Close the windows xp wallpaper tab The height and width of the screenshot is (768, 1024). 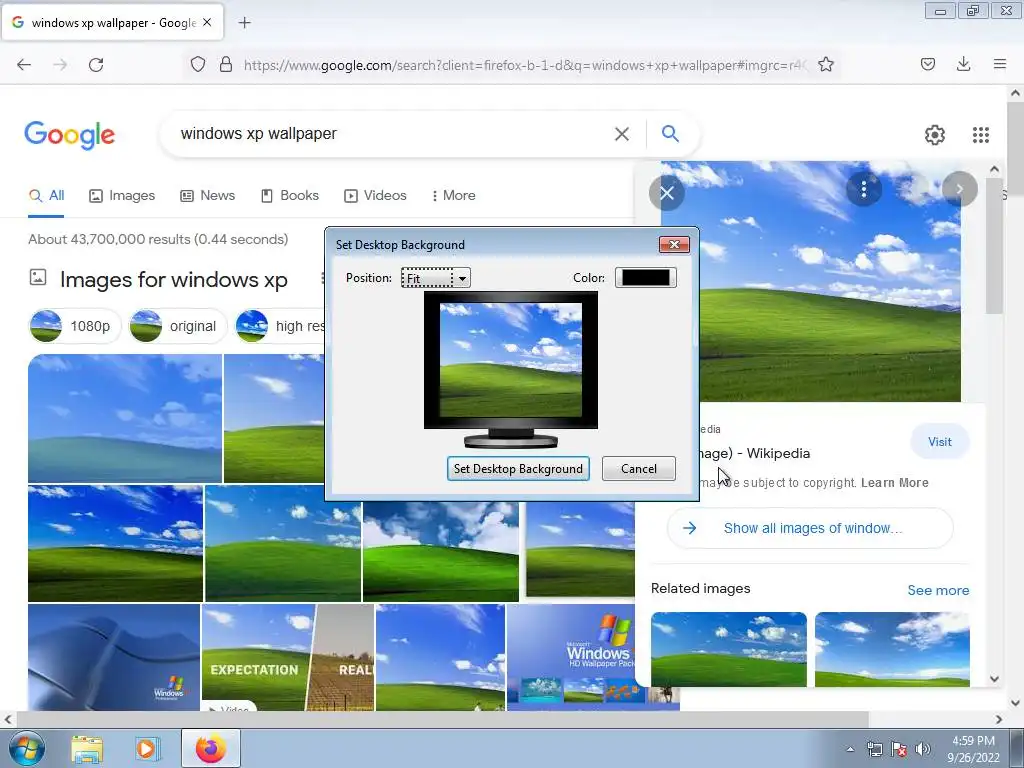click(207, 22)
